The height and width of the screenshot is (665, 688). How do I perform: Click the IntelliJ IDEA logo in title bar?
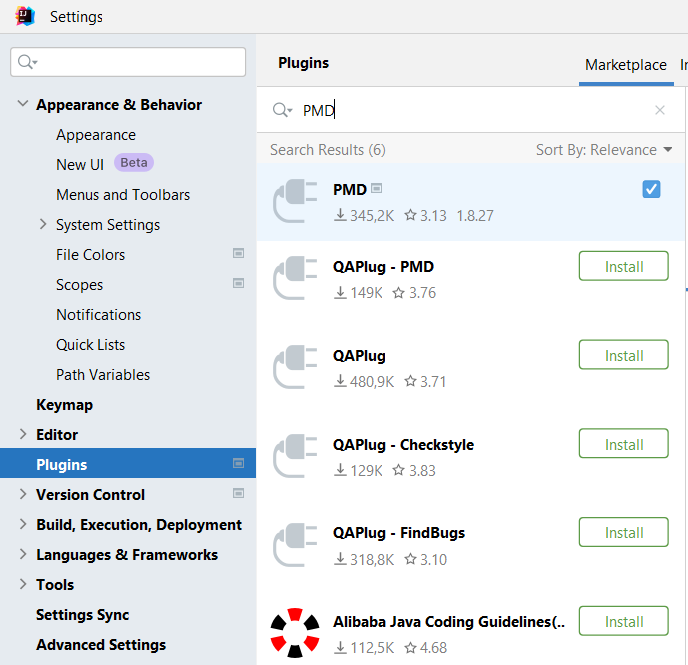(x=25, y=16)
